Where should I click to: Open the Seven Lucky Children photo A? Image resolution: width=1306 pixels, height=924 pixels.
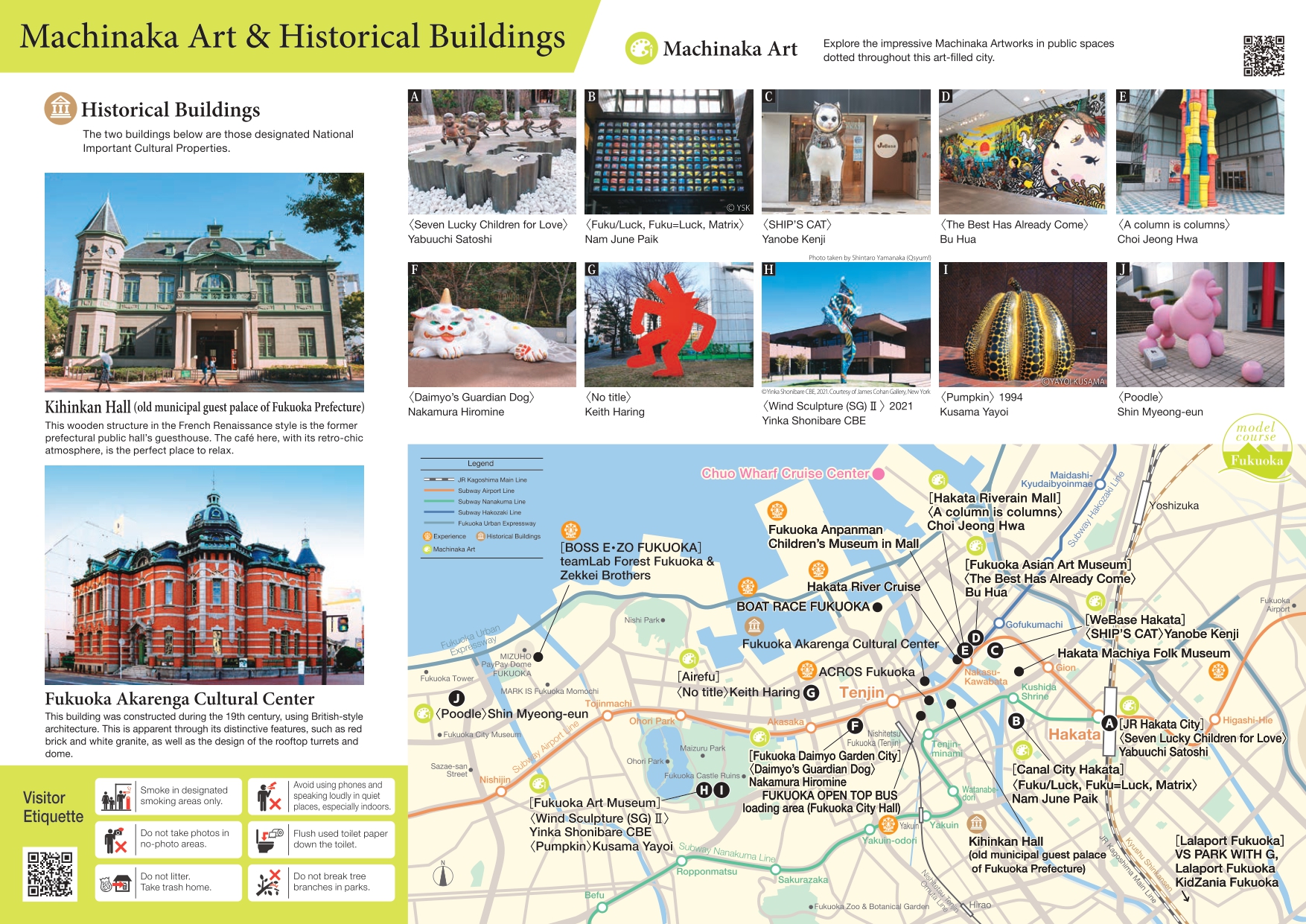click(491, 152)
